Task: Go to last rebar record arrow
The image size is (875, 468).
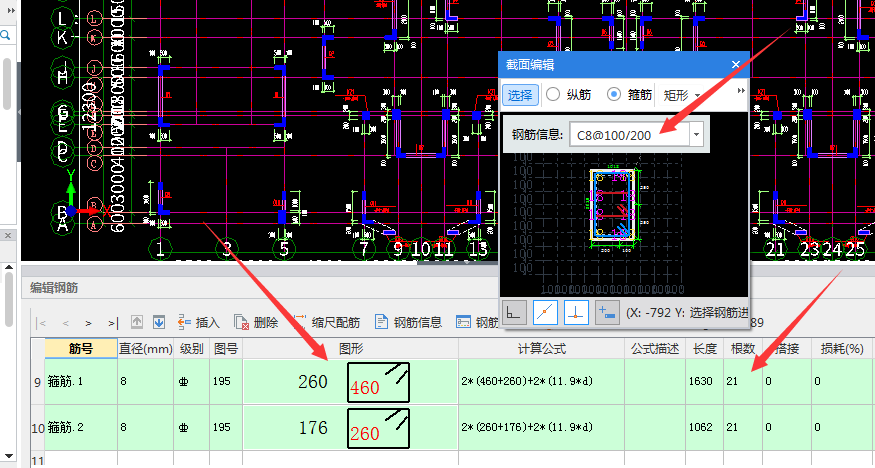Action: (x=113, y=323)
